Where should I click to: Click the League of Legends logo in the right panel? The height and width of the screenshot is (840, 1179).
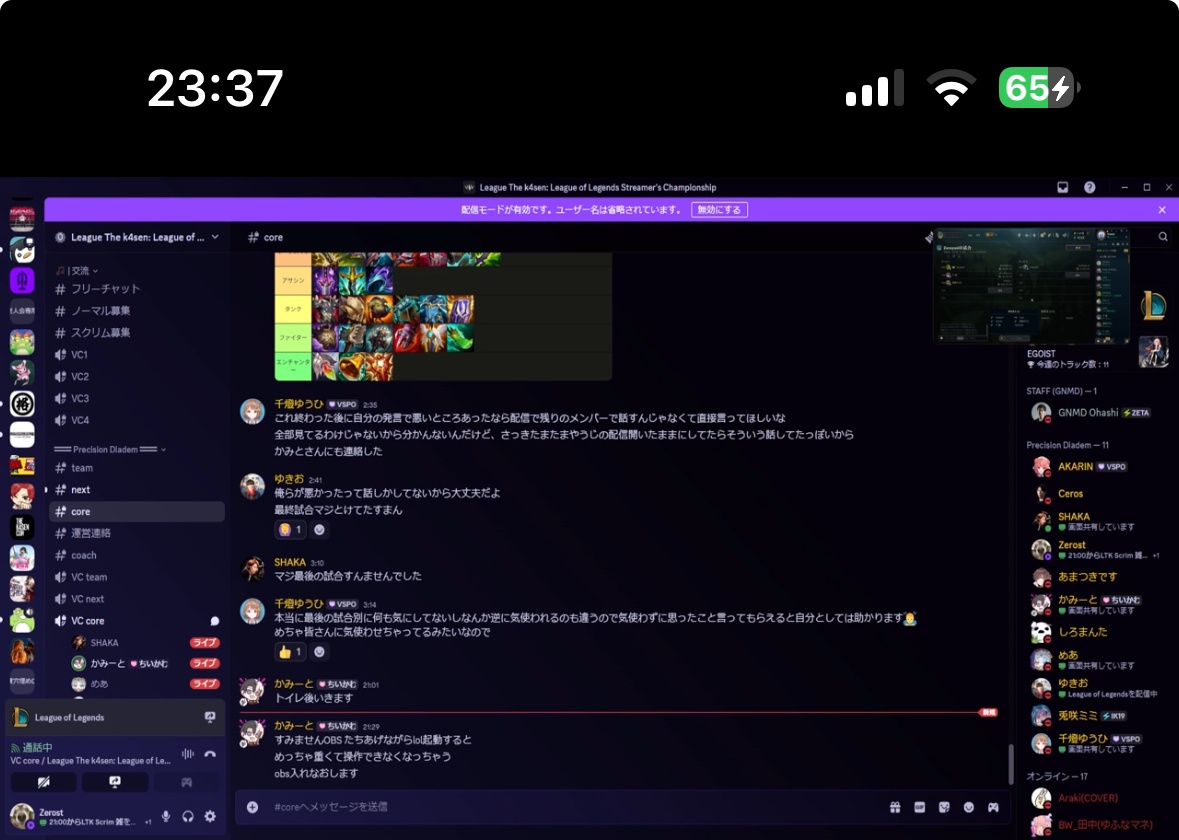[x=1153, y=305]
